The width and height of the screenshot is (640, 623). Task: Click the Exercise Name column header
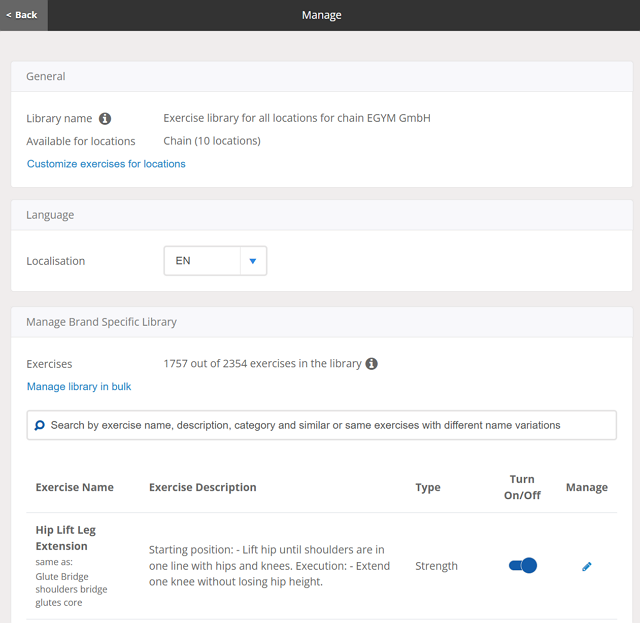[x=75, y=488]
